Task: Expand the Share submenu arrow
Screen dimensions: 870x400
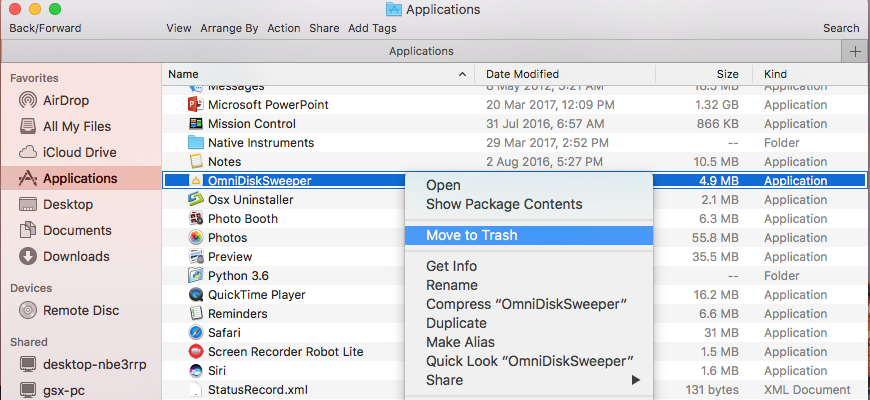Action: [x=635, y=380]
